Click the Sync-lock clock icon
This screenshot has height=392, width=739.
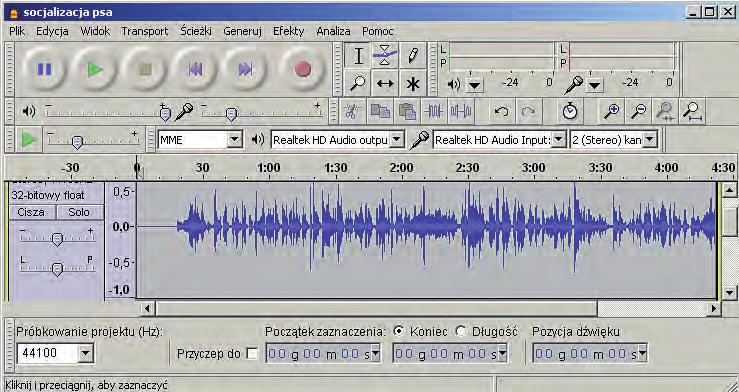click(x=570, y=112)
